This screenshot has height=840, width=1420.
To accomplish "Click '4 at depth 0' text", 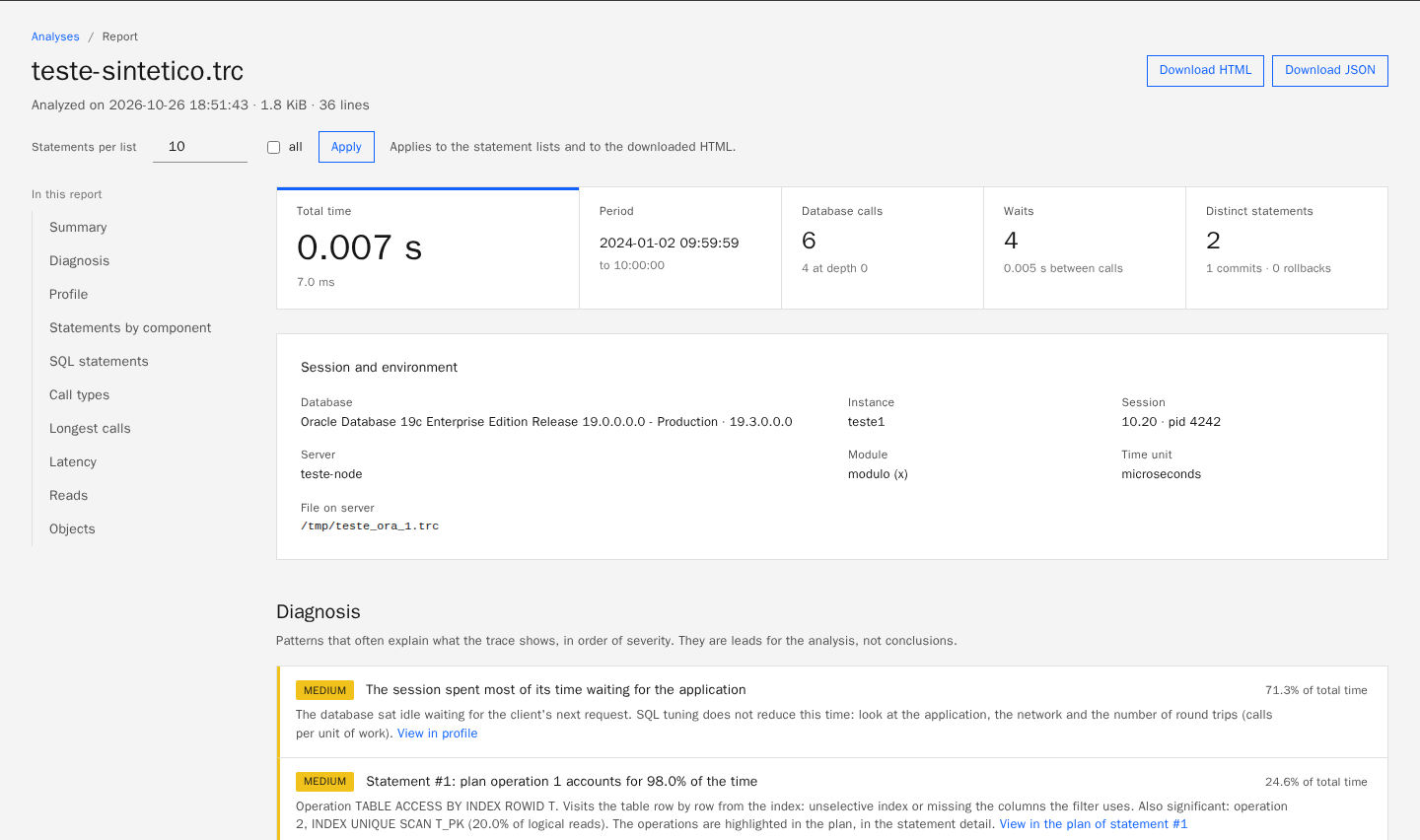I will click(834, 268).
